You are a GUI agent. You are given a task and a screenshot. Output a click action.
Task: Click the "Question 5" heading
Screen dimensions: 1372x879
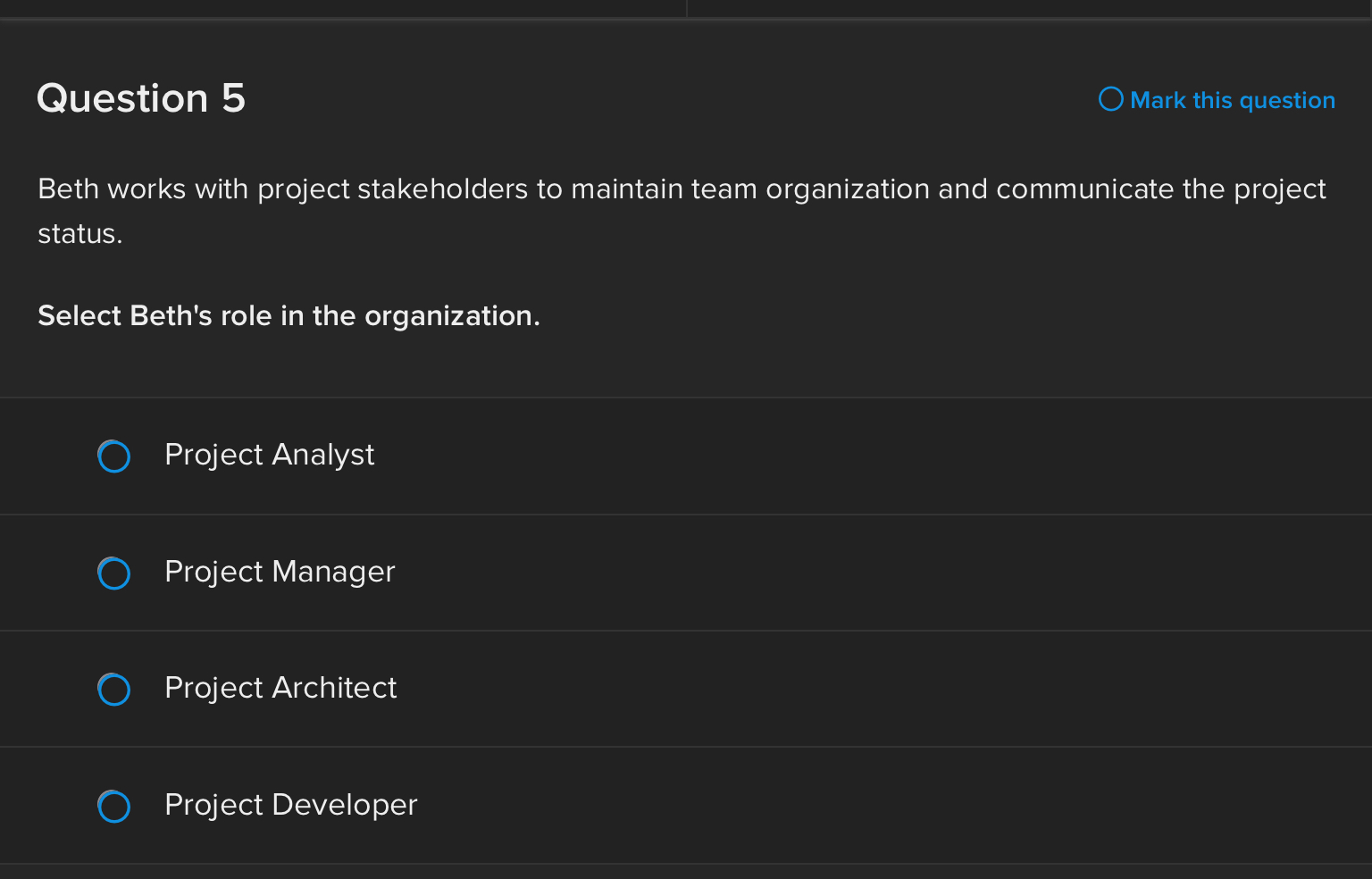pyautogui.click(x=141, y=98)
